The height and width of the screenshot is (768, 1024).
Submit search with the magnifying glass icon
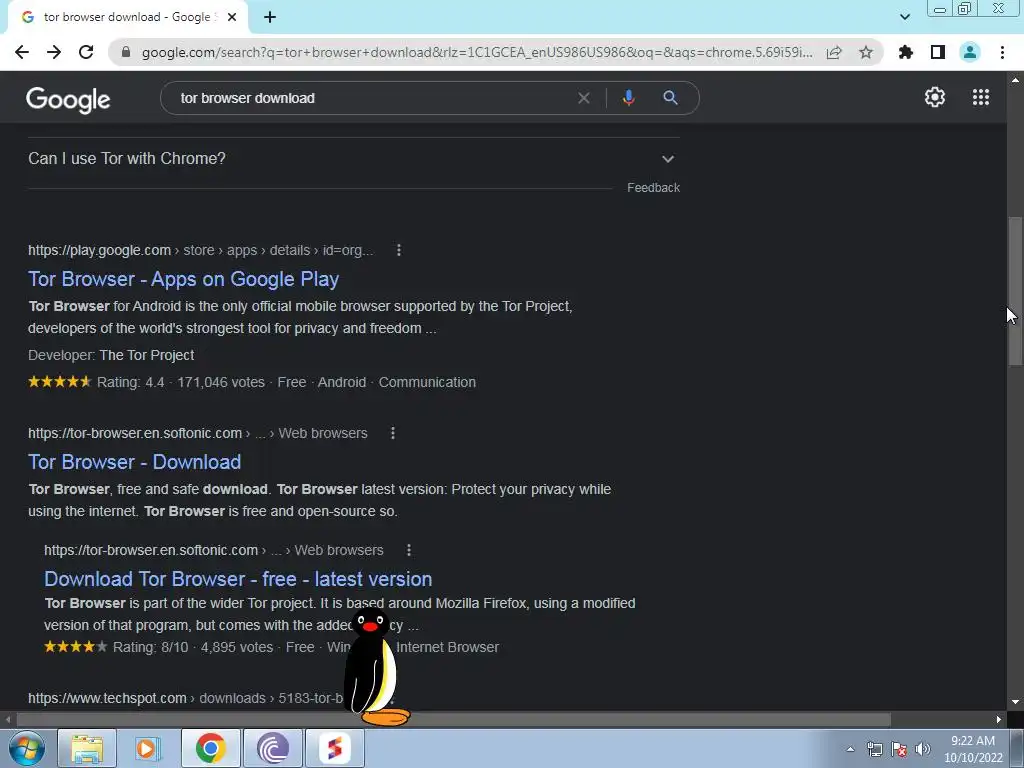(670, 98)
